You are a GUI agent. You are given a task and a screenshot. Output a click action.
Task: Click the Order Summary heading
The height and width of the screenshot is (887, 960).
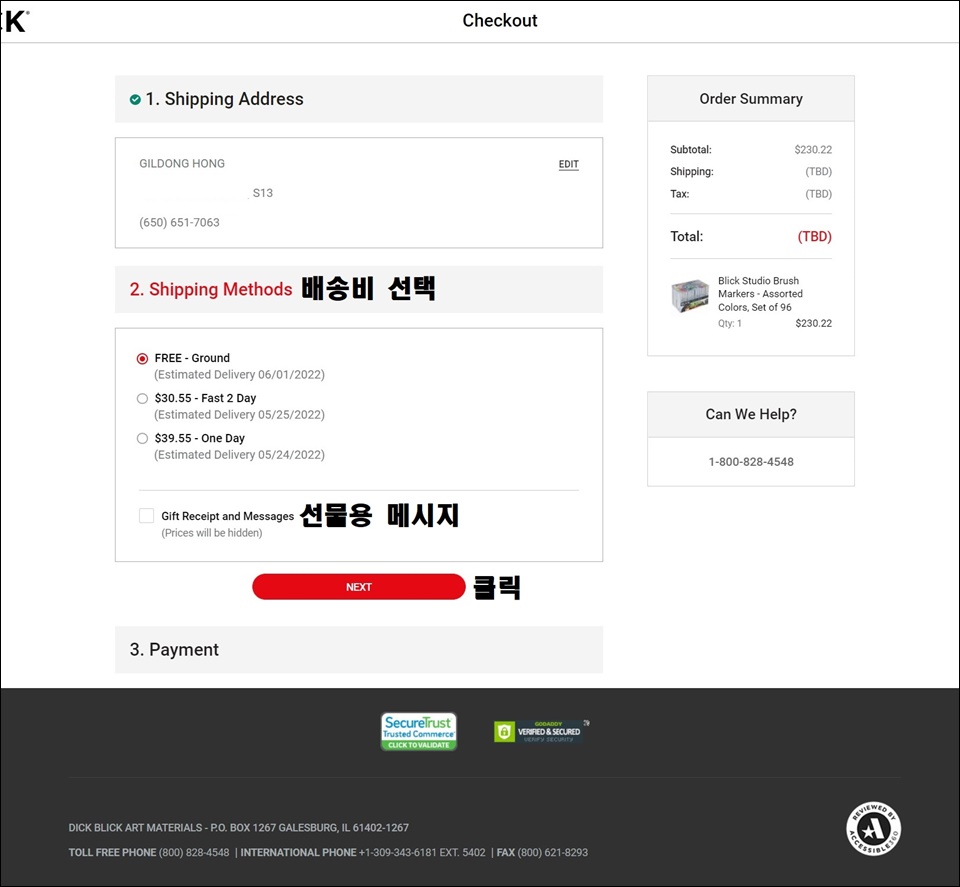point(751,99)
